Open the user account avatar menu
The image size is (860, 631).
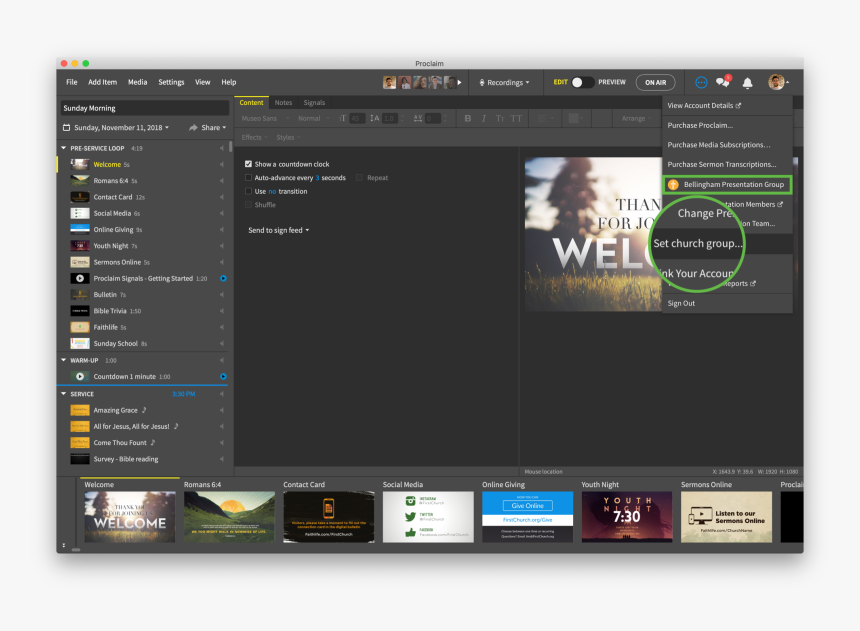pyautogui.click(x=776, y=82)
